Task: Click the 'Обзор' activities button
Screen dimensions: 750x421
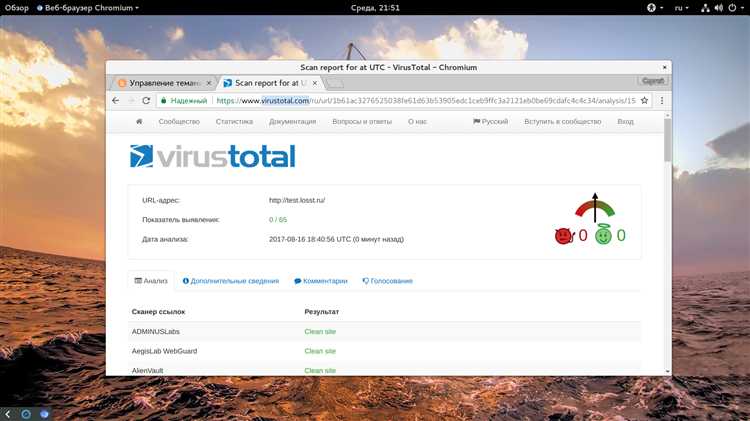Action: pos(17,8)
